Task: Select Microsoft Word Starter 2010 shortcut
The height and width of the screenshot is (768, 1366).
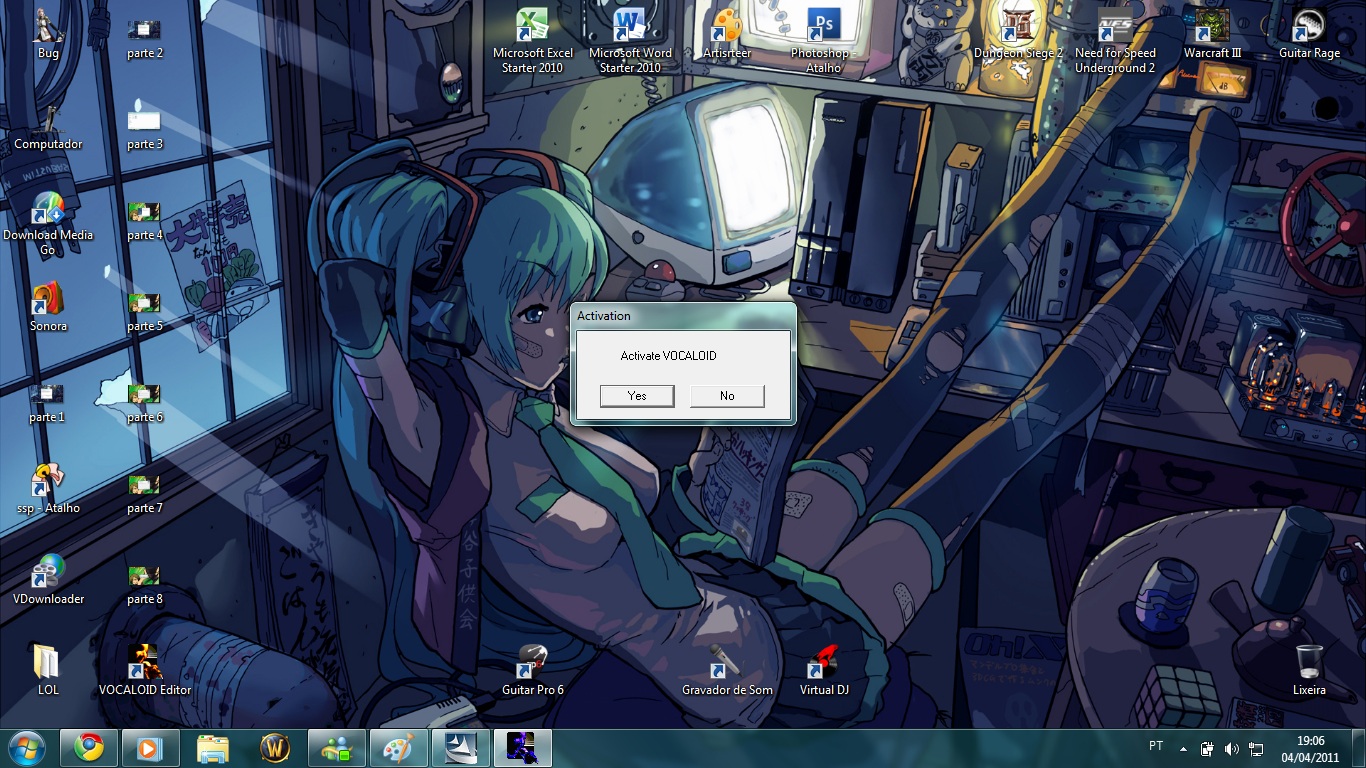Action: pyautogui.click(x=630, y=41)
